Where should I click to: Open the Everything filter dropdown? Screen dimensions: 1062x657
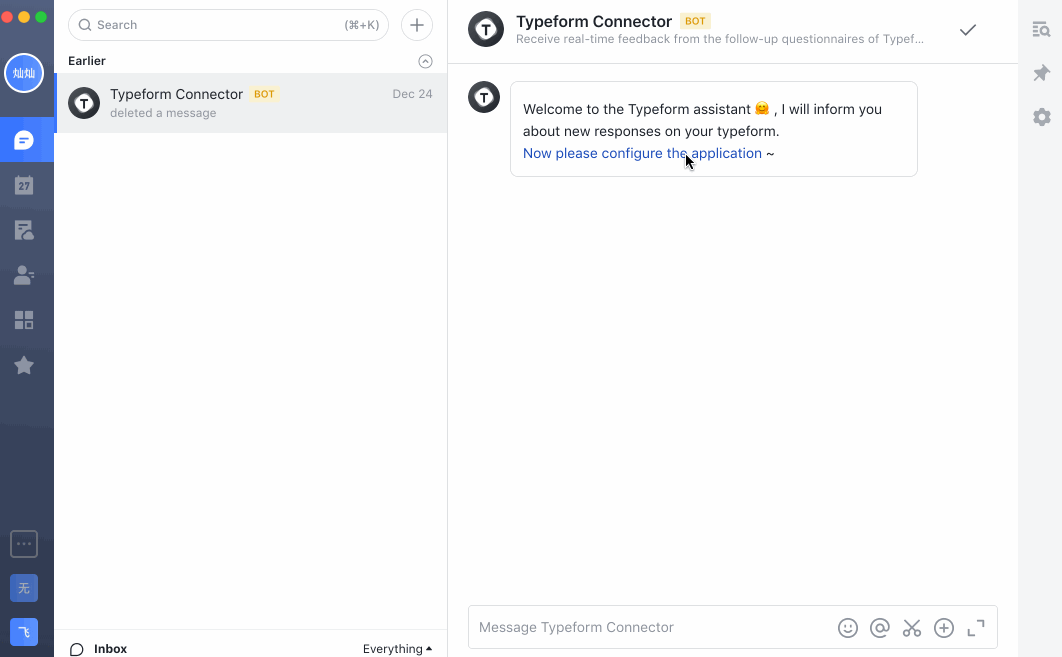click(x=397, y=649)
